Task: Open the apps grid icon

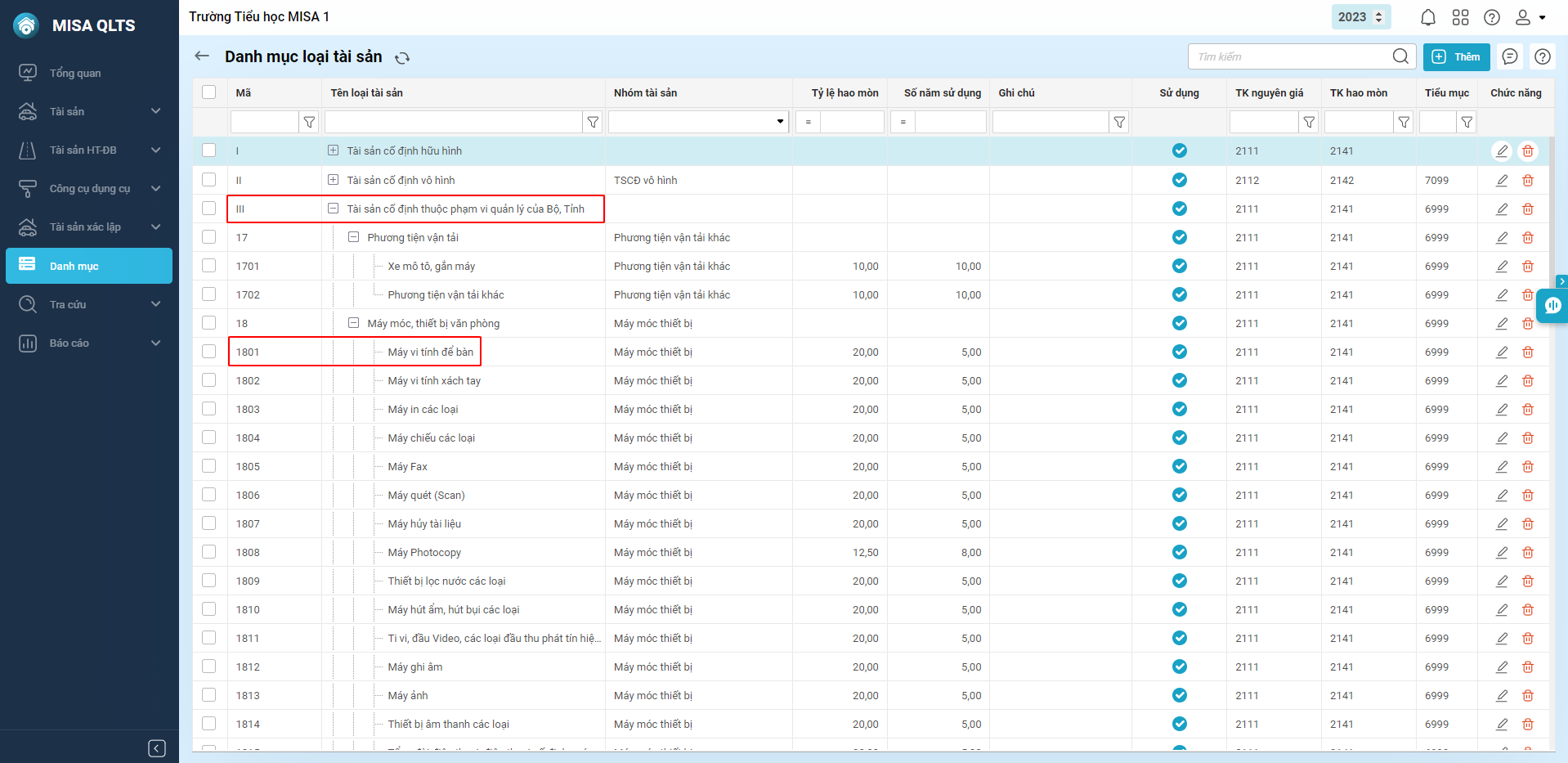Action: 1460,17
